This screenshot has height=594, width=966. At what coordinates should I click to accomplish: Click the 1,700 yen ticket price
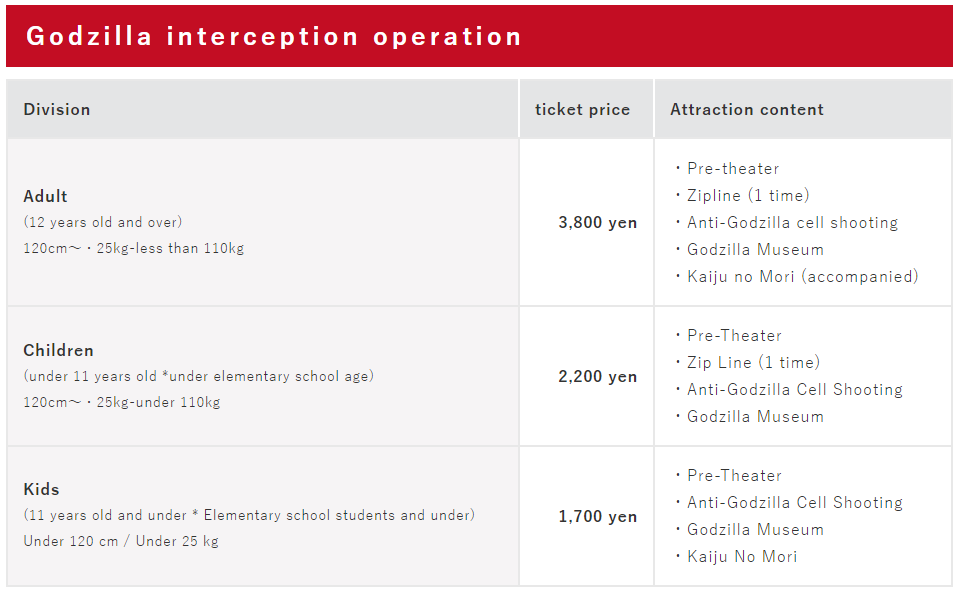click(x=598, y=516)
